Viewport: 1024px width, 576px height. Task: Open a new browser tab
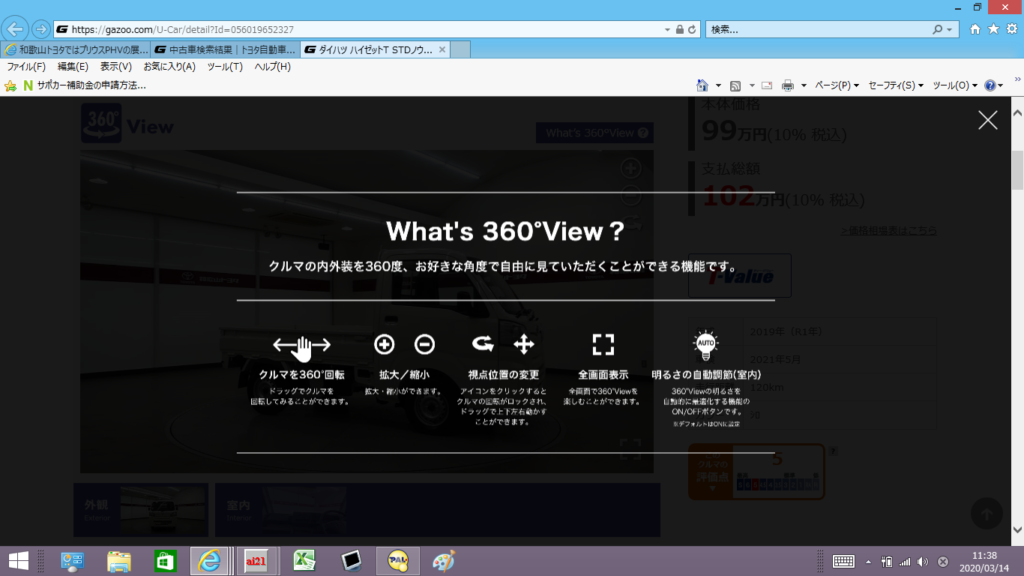tap(460, 50)
